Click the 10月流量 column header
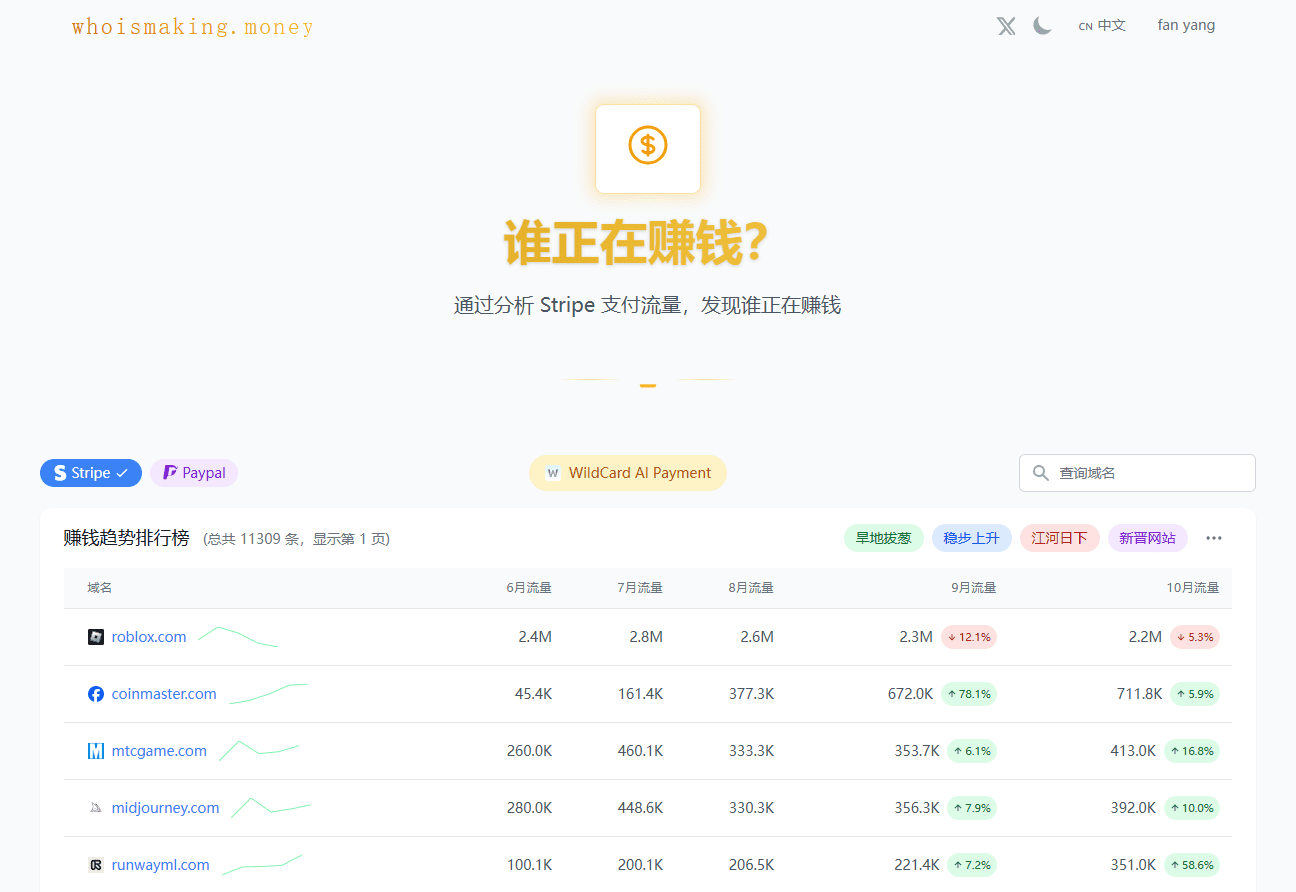Image resolution: width=1296 pixels, height=892 pixels. [1193, 588]
